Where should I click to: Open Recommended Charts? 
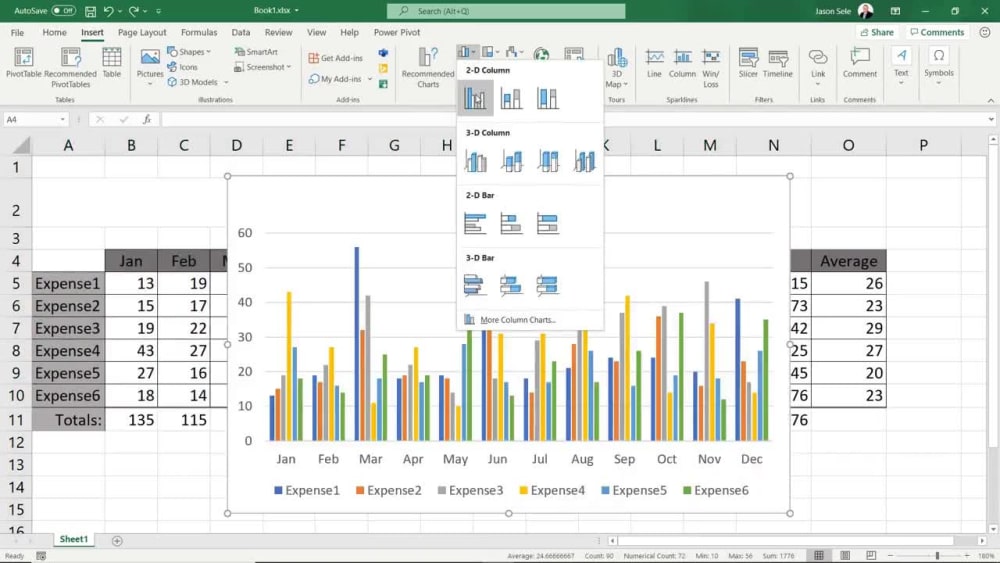(428, 68)
